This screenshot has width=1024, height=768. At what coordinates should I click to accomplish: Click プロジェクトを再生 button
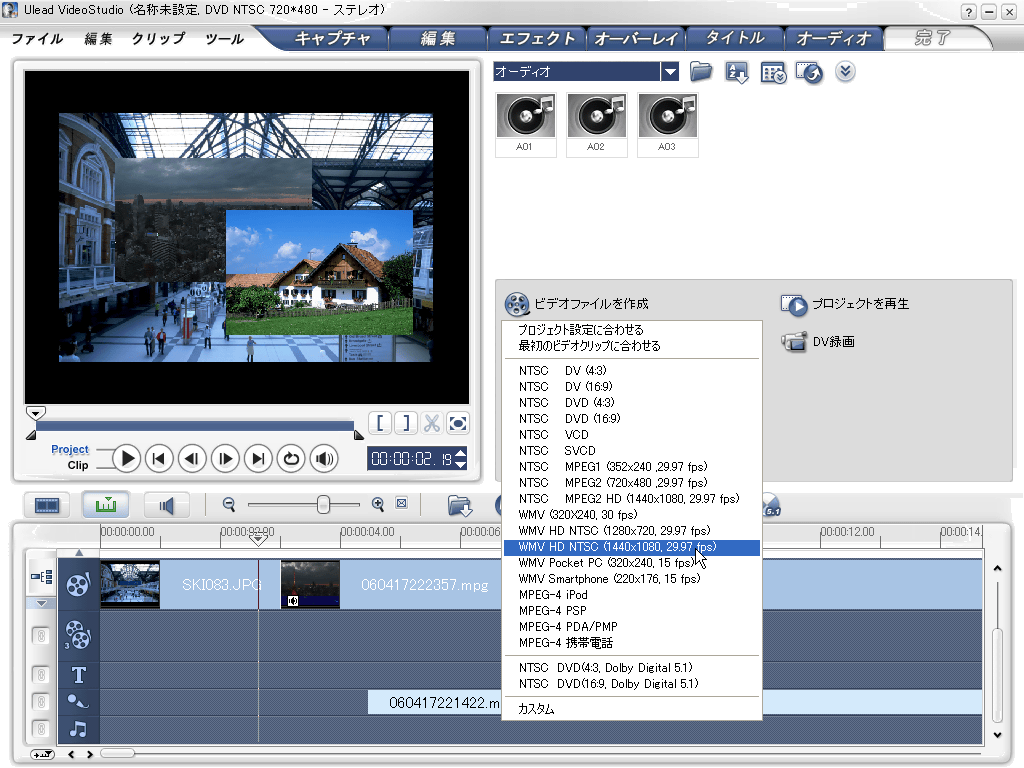(x=845, y=304)
